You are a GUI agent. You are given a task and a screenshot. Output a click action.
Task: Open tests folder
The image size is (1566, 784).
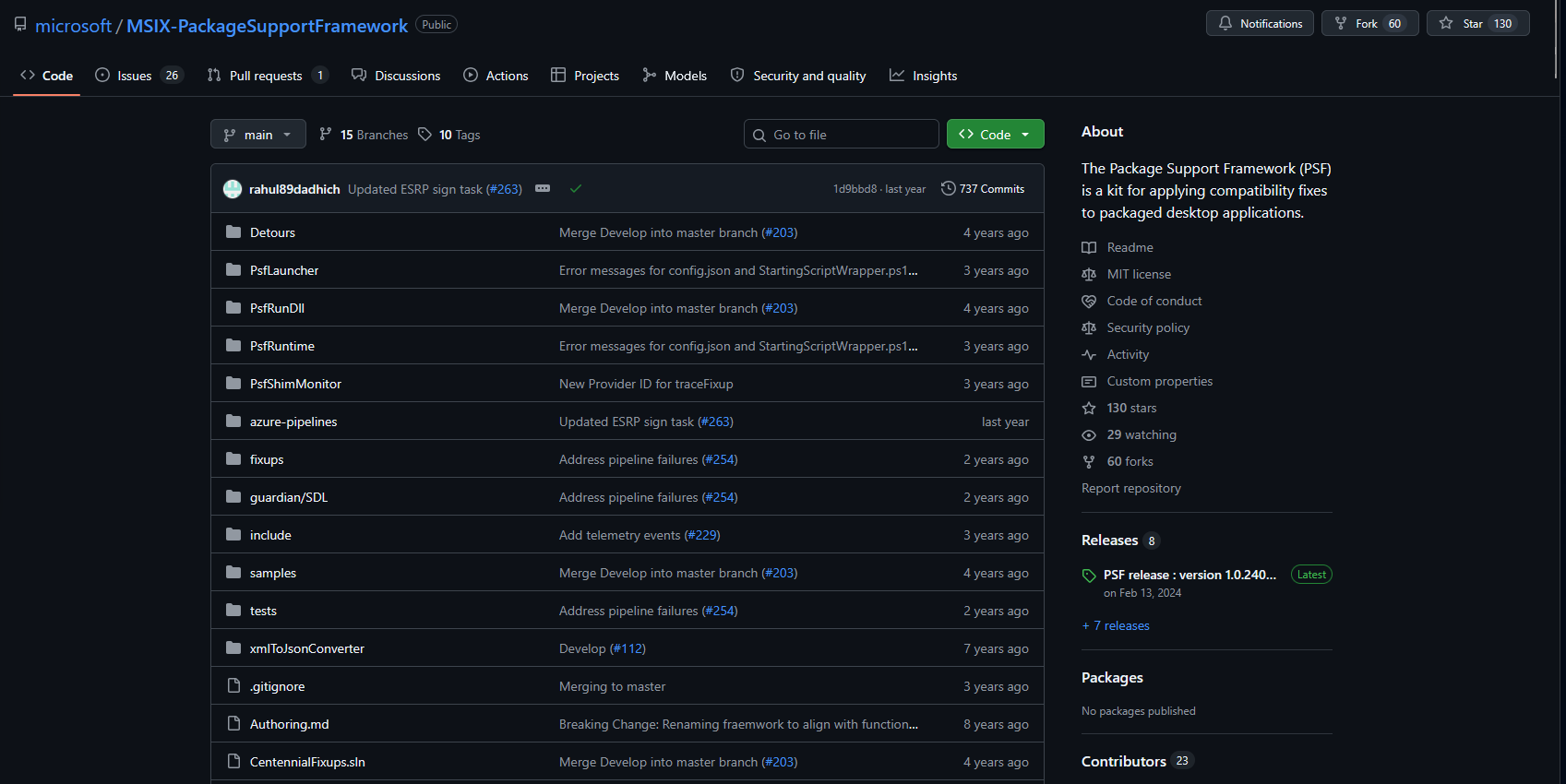263,611
